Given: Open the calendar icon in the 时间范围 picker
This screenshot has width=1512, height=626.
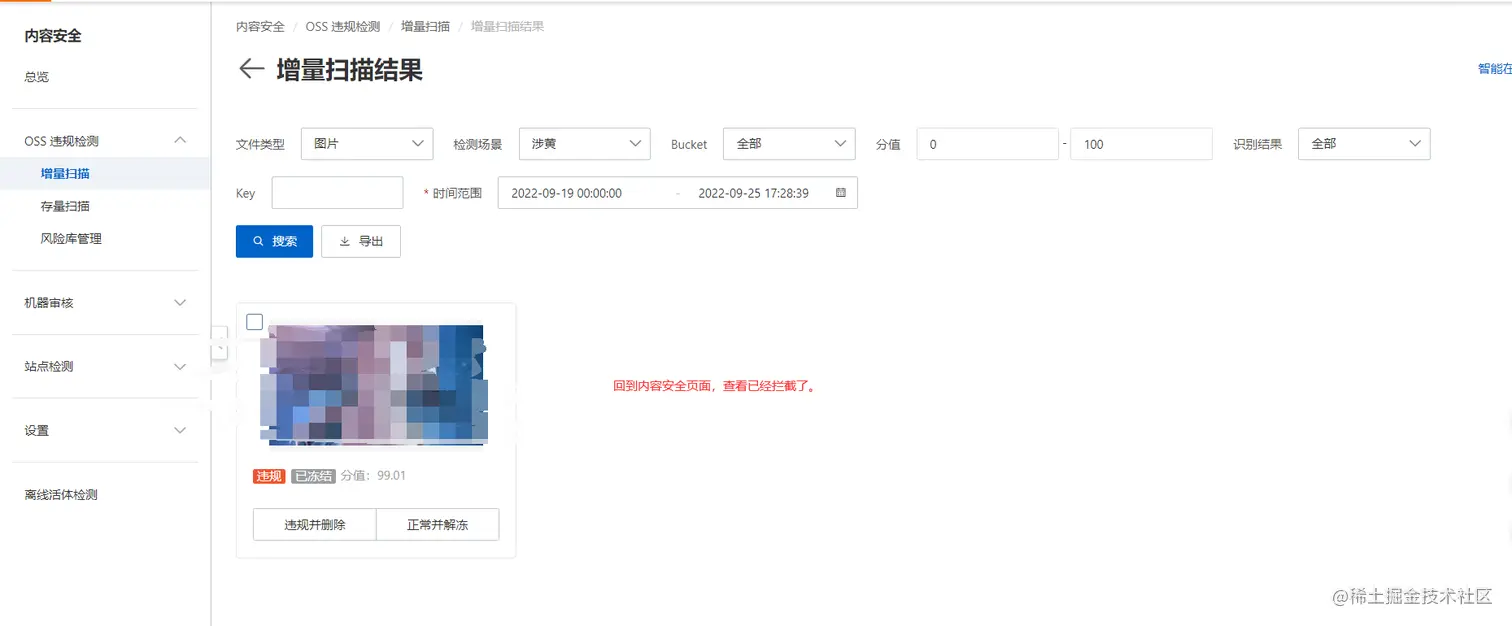Looking at the screenshot, I should coord(841,192).
